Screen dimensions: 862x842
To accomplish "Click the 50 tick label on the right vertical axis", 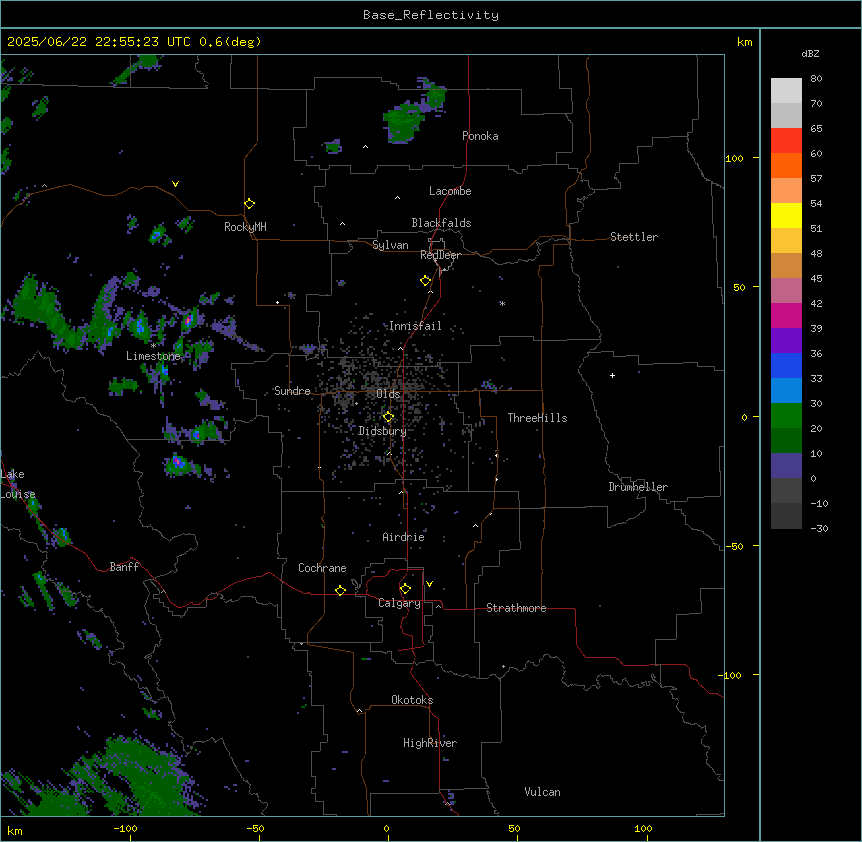I will [x=739, y=287].
